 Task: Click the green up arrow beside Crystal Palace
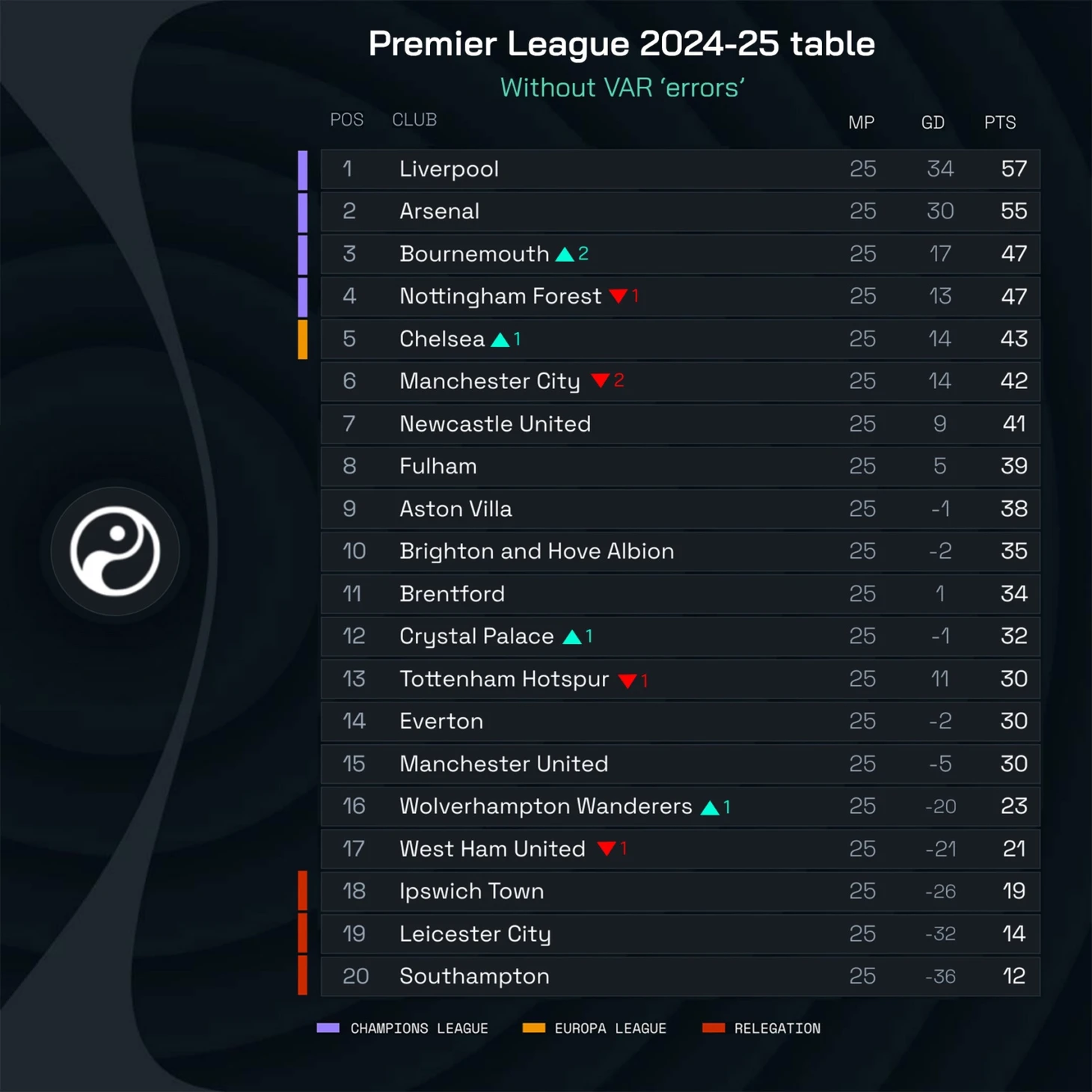point(572,637)
